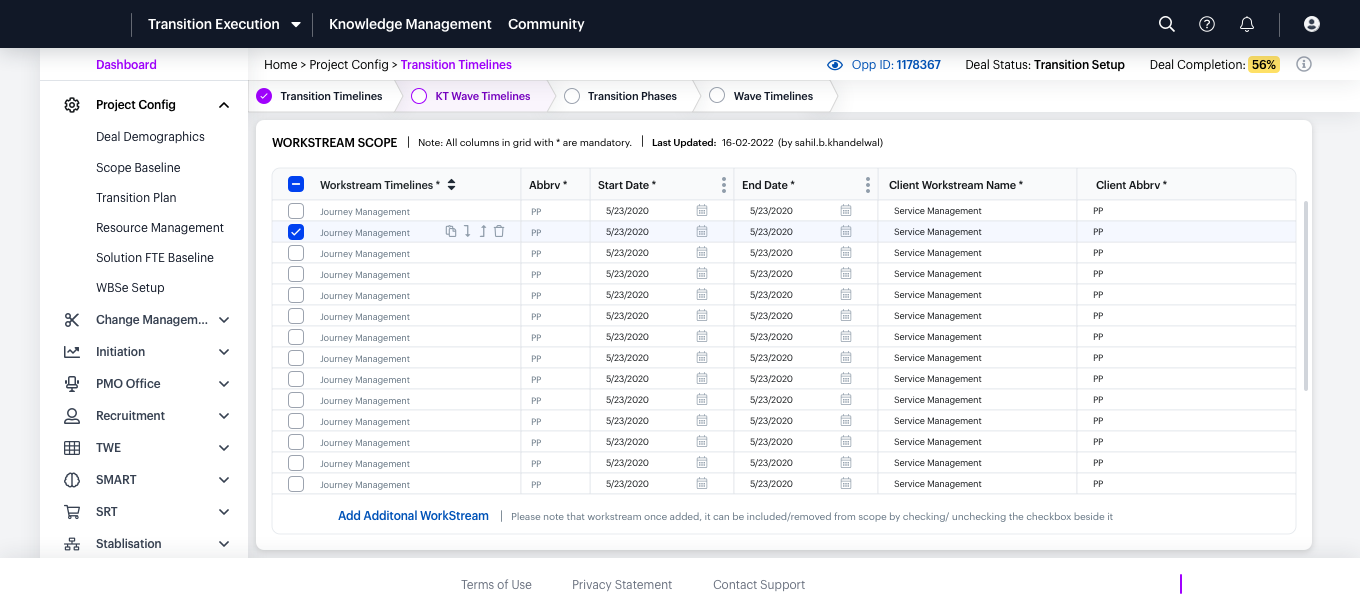Open Deal Demographics in the sidebar
Viewport: 1360px width, 606px height.
(x=150, y=137)
